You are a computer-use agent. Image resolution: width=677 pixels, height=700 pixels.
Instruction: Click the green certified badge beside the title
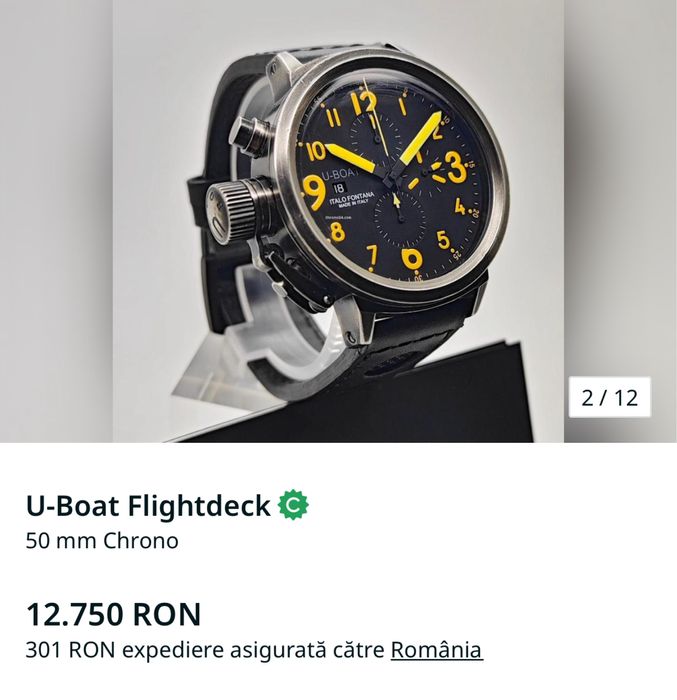[293, 506]
